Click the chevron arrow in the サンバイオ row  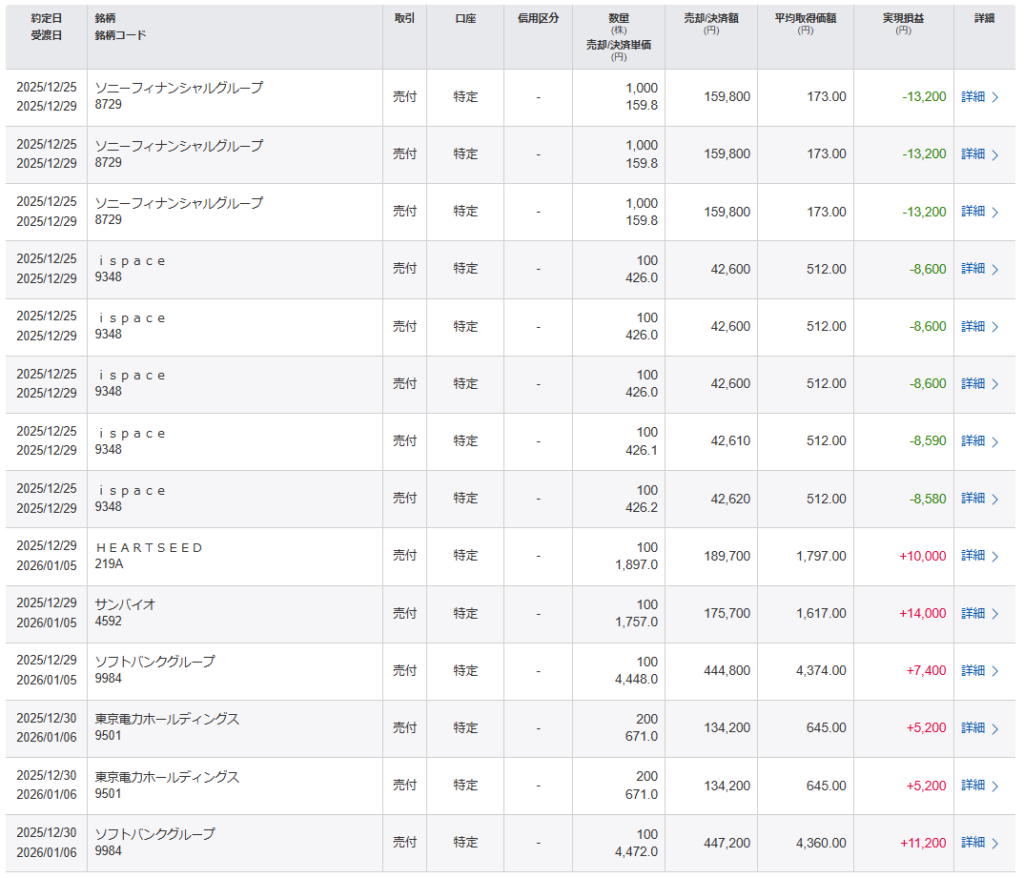tap(994, 613)
